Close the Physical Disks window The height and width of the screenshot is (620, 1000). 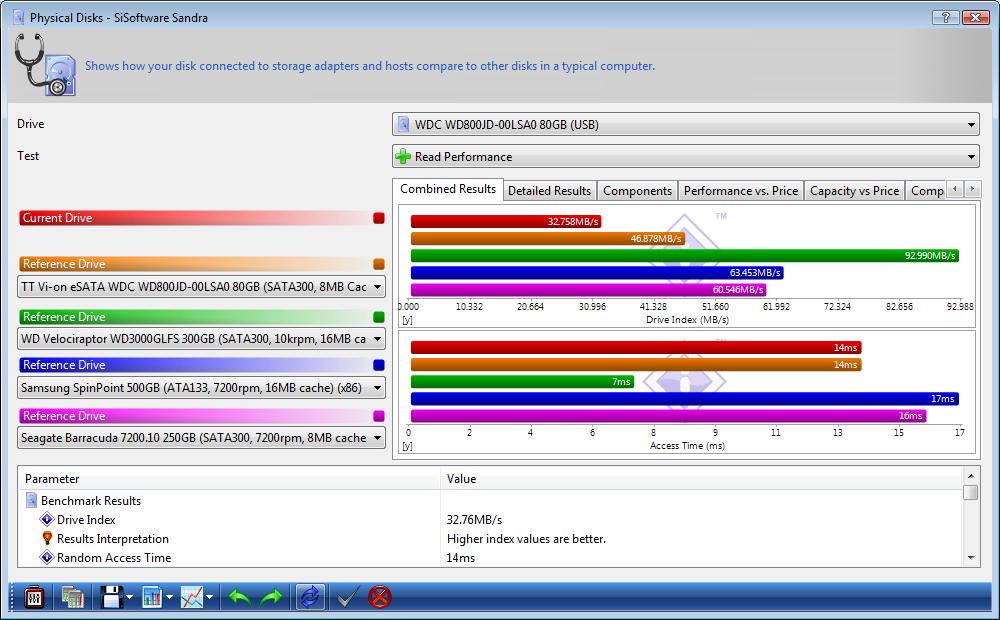[975, 17]
